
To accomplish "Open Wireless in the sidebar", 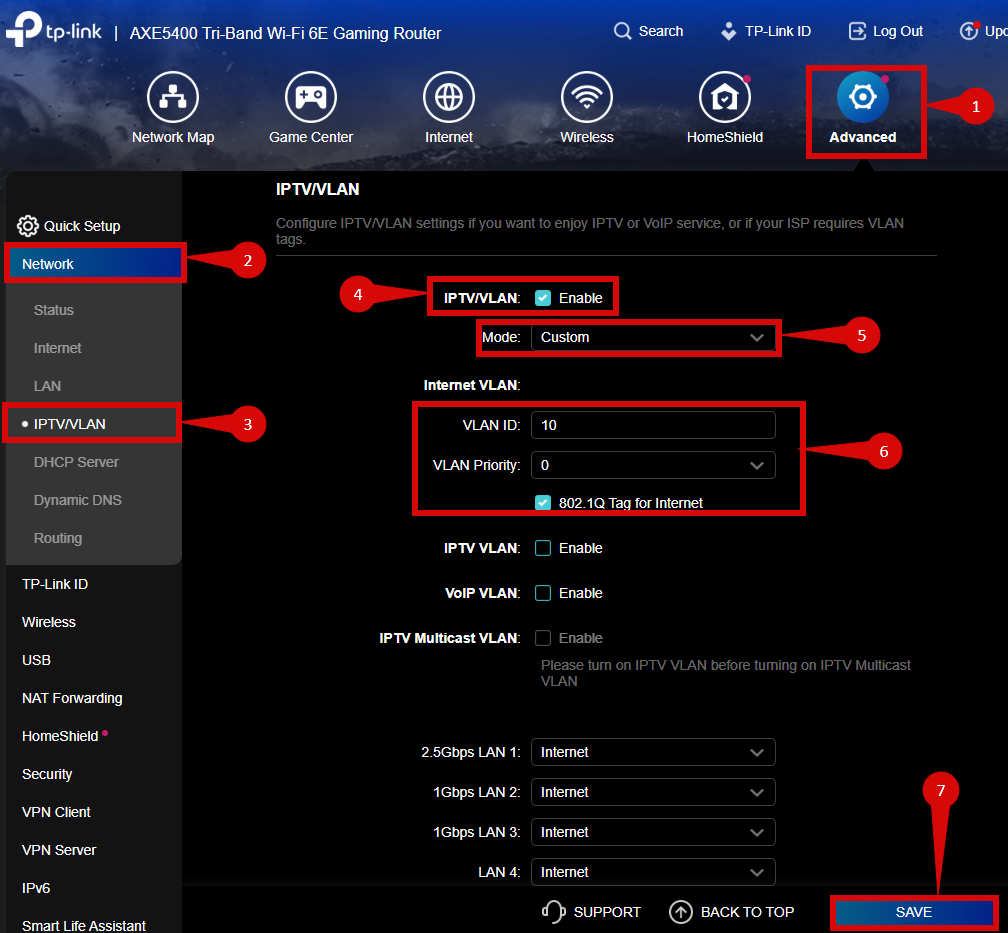I will coord(49,622).
